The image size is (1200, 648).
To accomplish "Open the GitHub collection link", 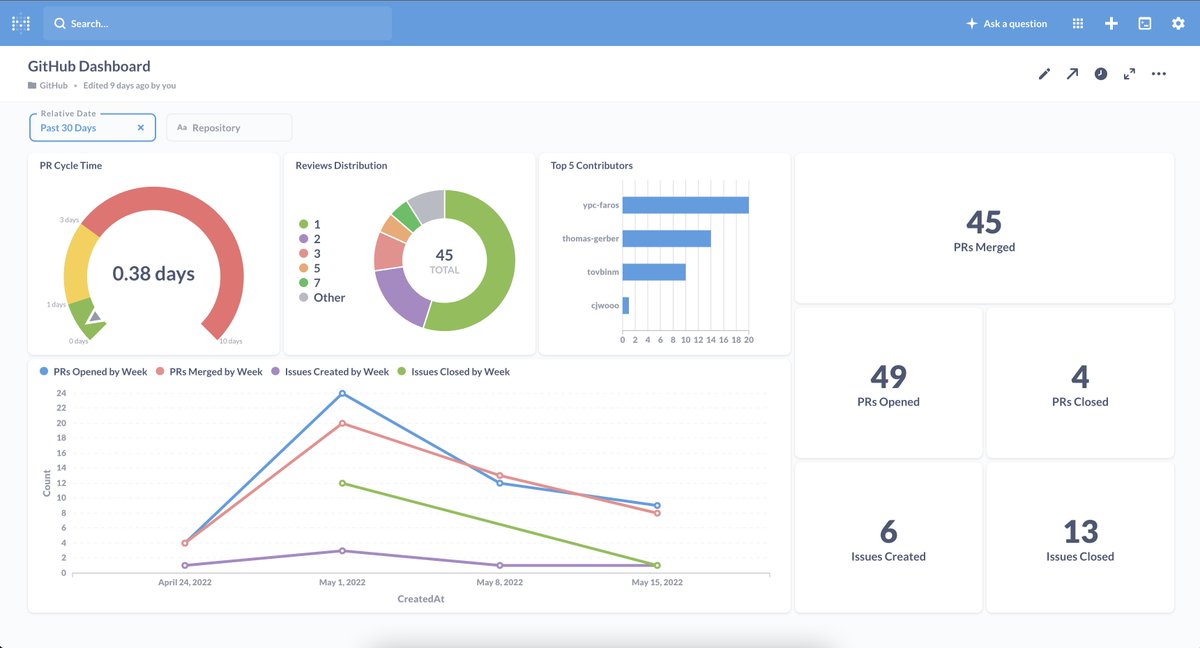I will point(54,86).
